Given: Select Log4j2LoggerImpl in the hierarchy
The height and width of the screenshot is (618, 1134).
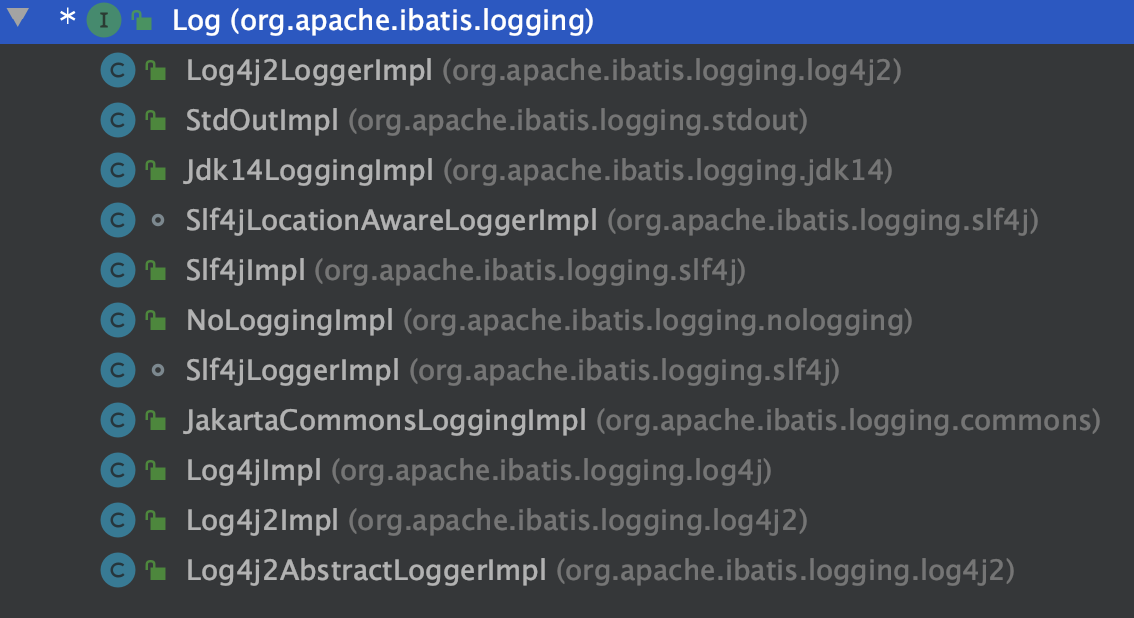Looking at the screenshot, I should pos(309,71).
